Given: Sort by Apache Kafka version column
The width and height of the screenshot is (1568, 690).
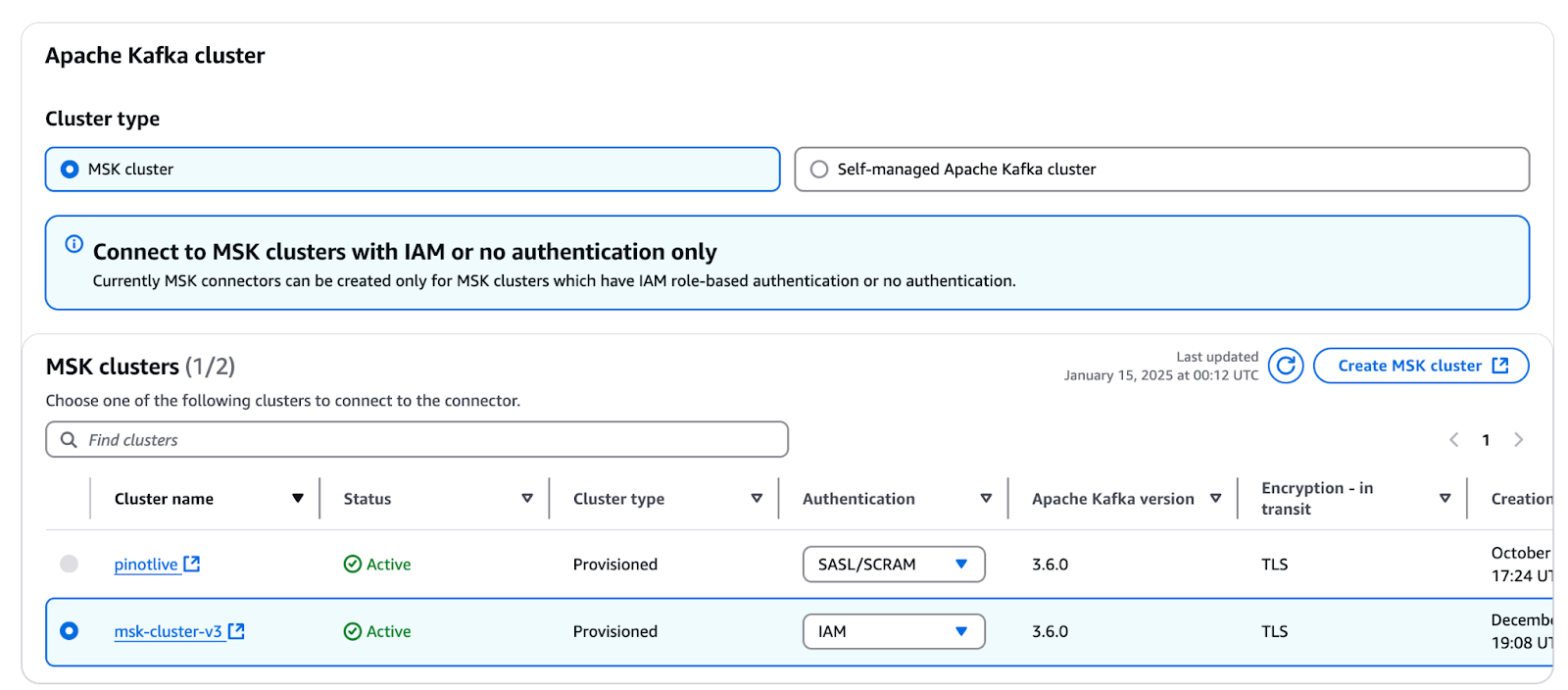Looking at the screenshot, I should pyautogui.click(x=1215, y=499).
